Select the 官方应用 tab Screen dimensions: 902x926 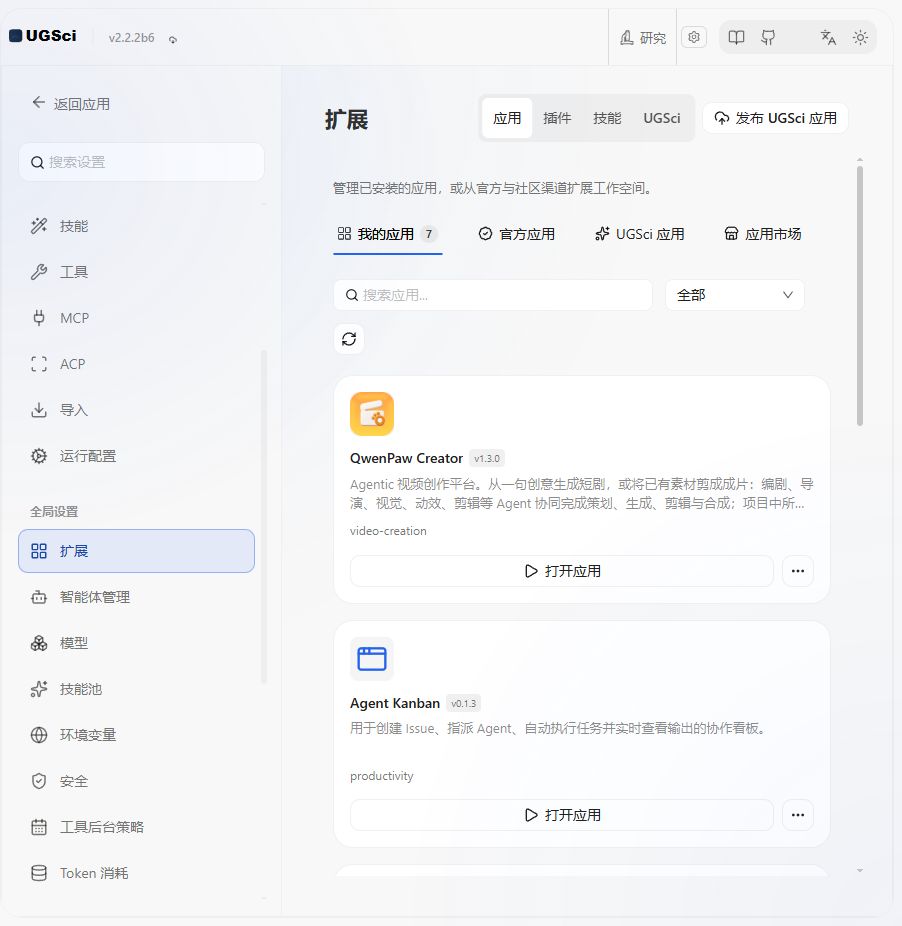[x=517, y=234]
